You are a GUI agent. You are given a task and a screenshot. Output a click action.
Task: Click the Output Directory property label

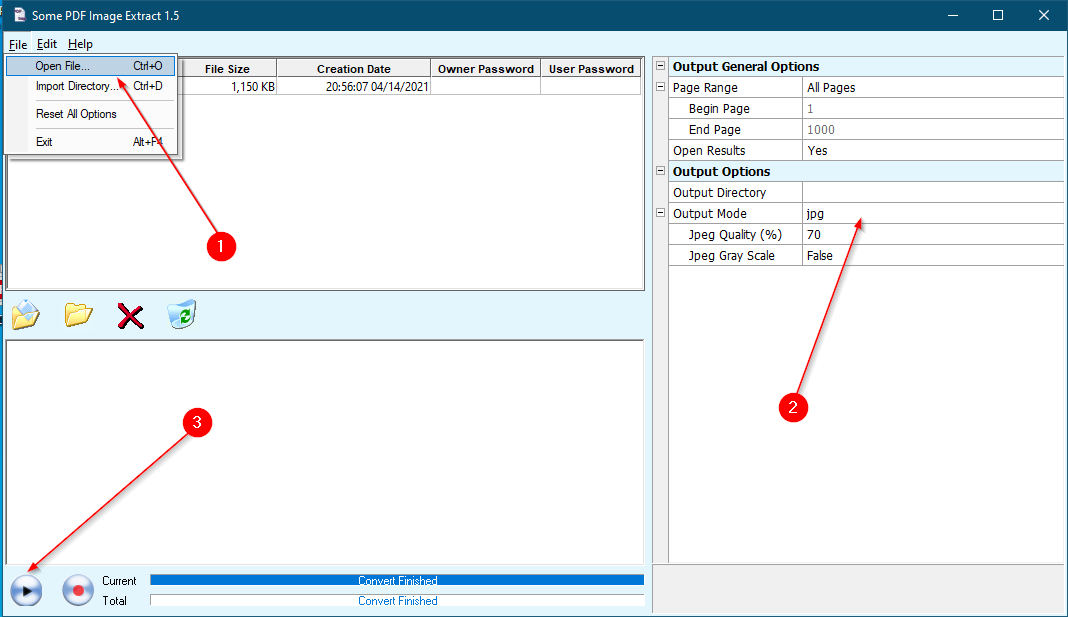719,193
